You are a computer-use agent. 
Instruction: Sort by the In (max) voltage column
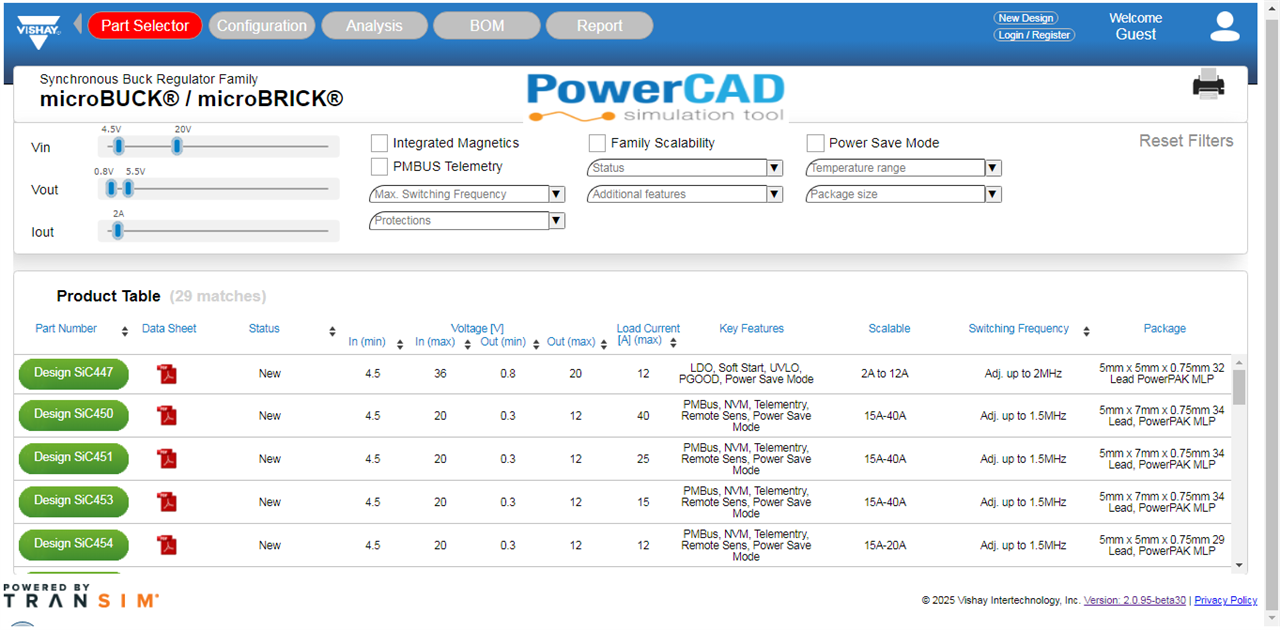(x=468, y=344)
